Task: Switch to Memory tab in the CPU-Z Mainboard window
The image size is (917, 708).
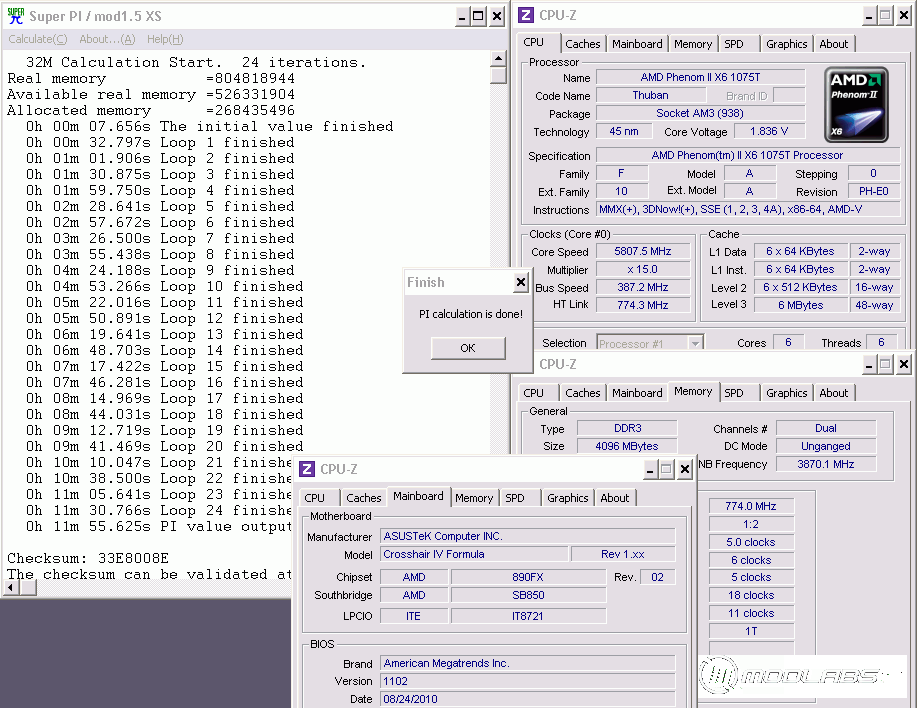Action: coord(474,498)
